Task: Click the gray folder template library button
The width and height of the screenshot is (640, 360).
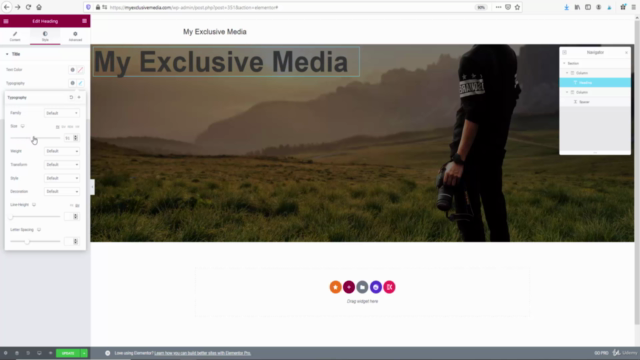Action: pyautogui.click(x=362, y=287)
